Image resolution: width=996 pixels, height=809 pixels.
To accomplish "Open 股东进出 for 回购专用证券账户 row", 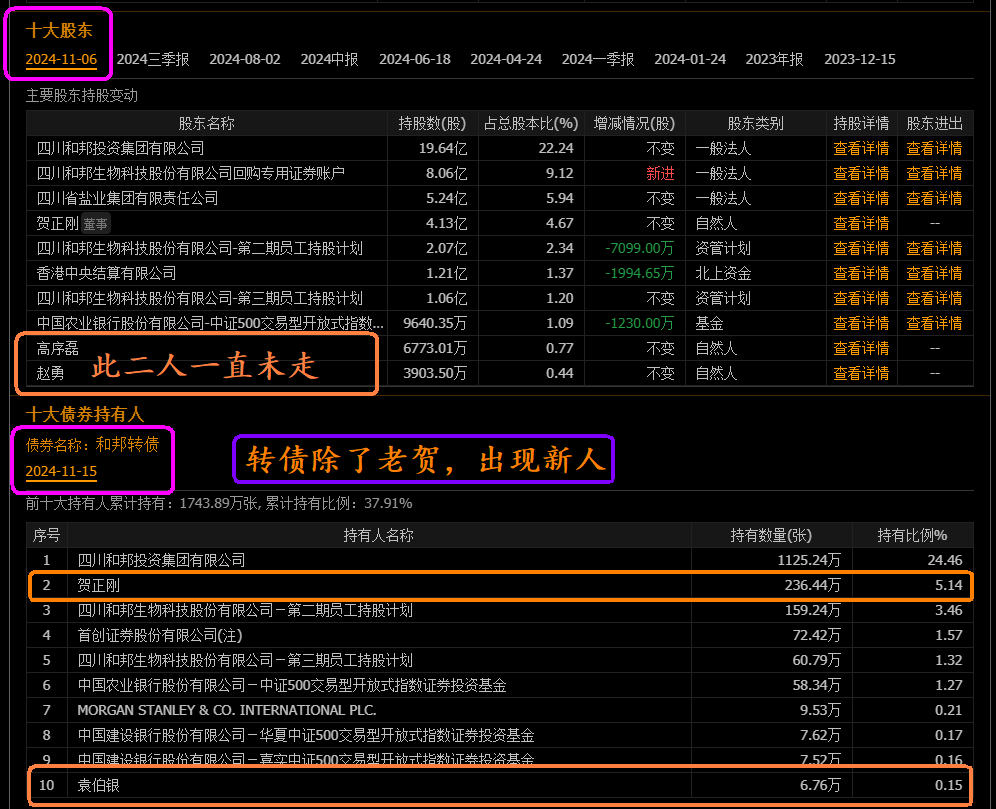I will [934, 173].
